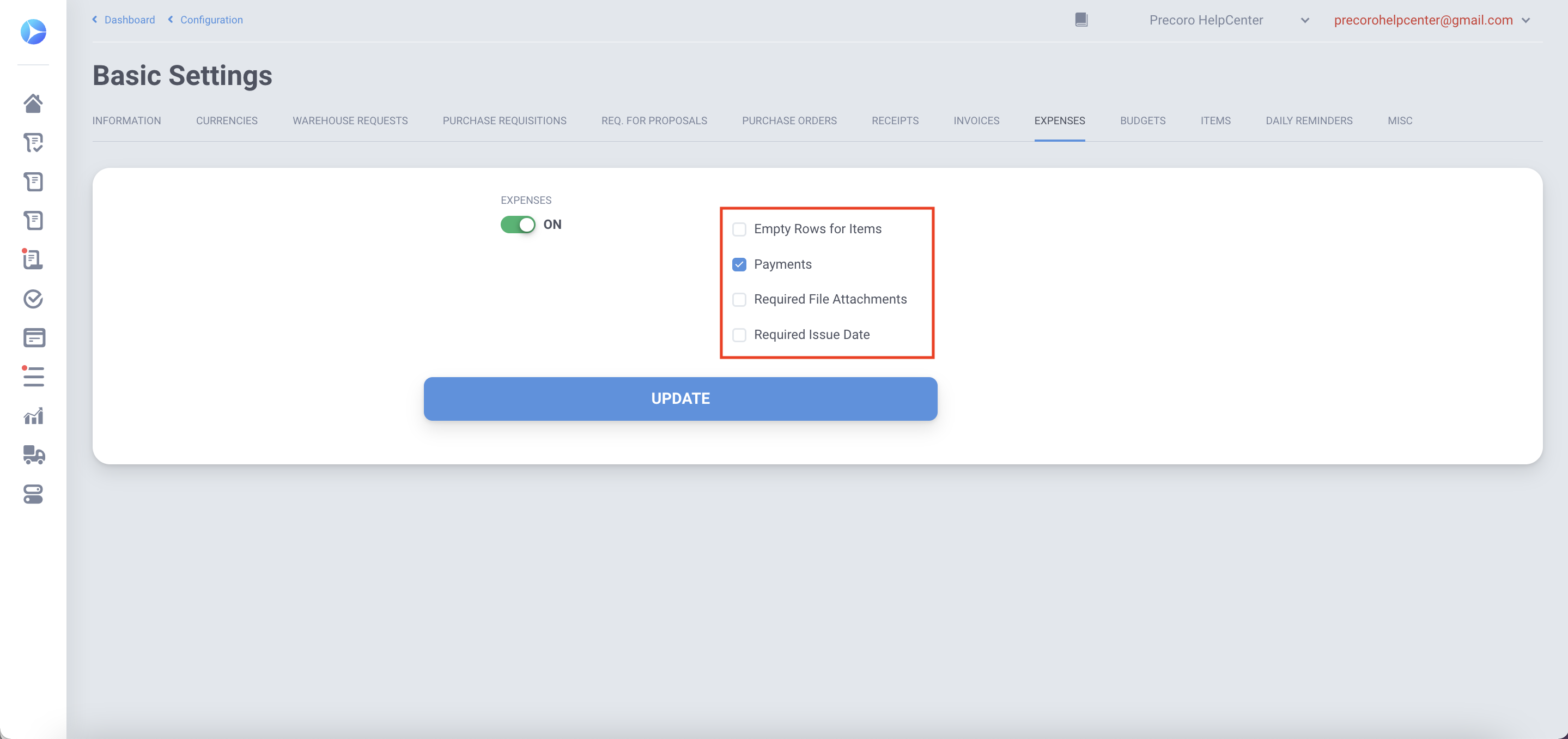
Task: Open the scroll-with-checkmark sidebar icon
Action: [33, 143]
